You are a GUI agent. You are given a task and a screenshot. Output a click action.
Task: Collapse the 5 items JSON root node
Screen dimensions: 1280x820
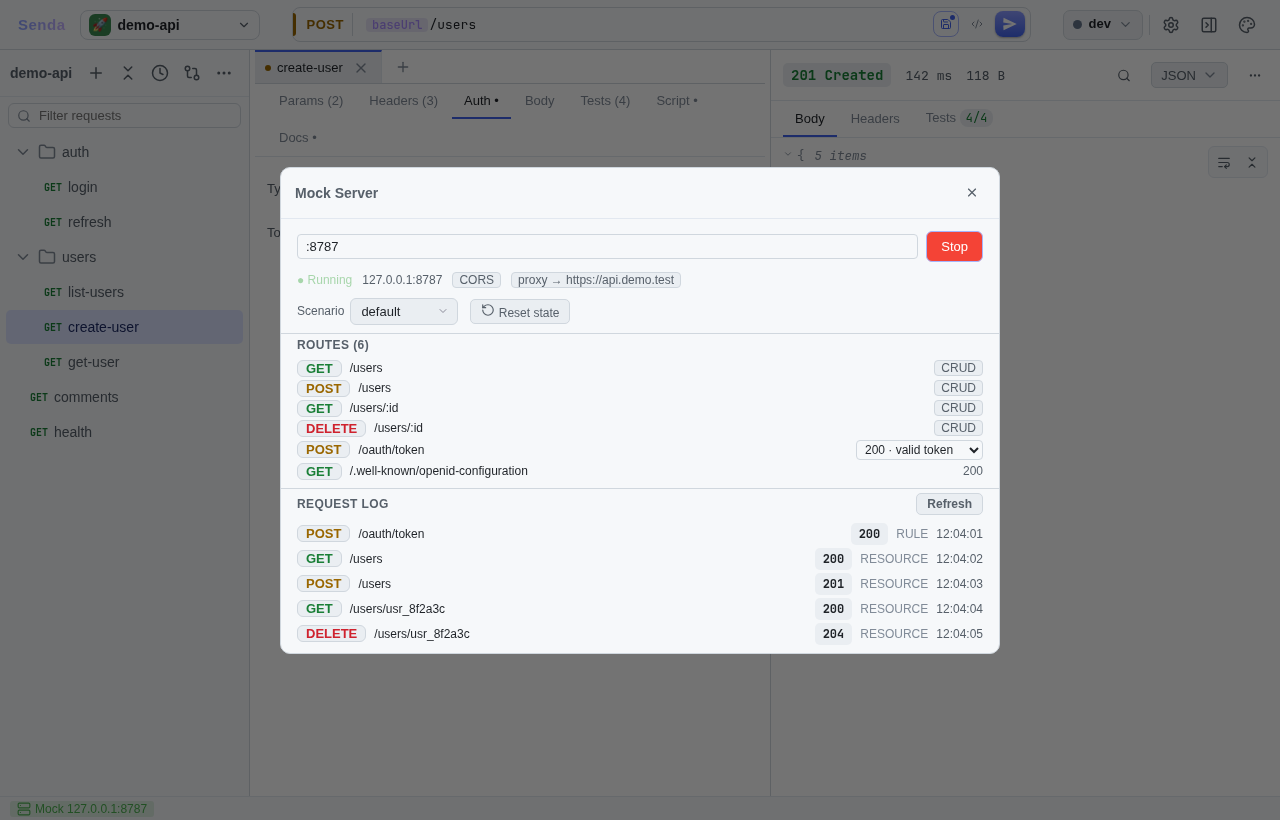(788, 155)
